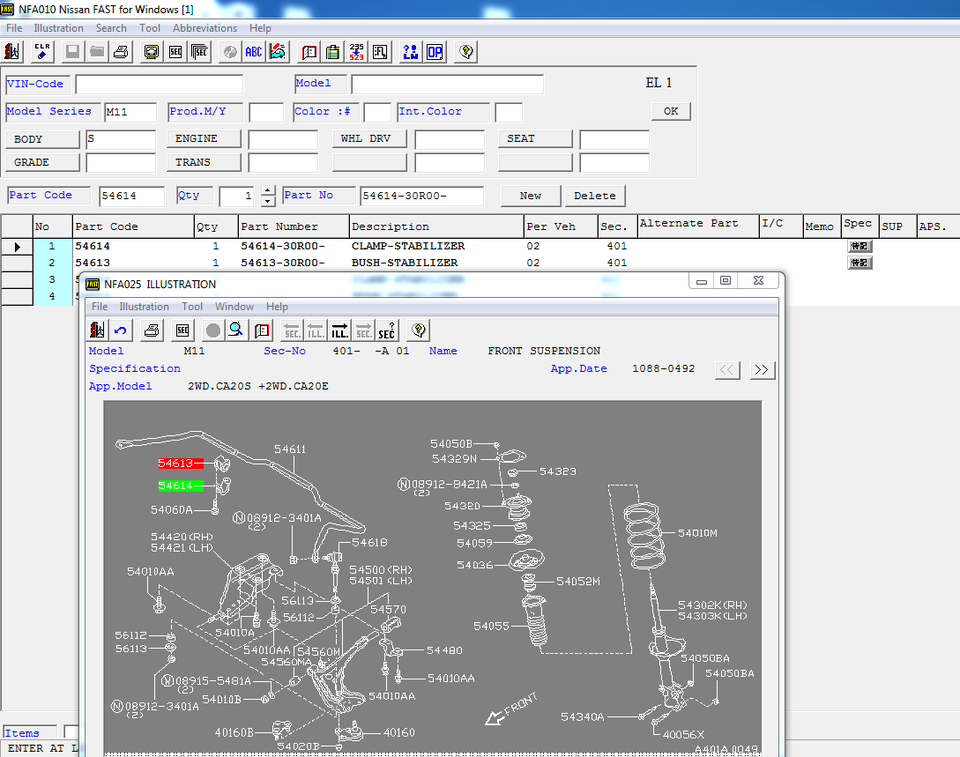
Task: Click the Alternate Part column header
Action: (x=697, y=226)
